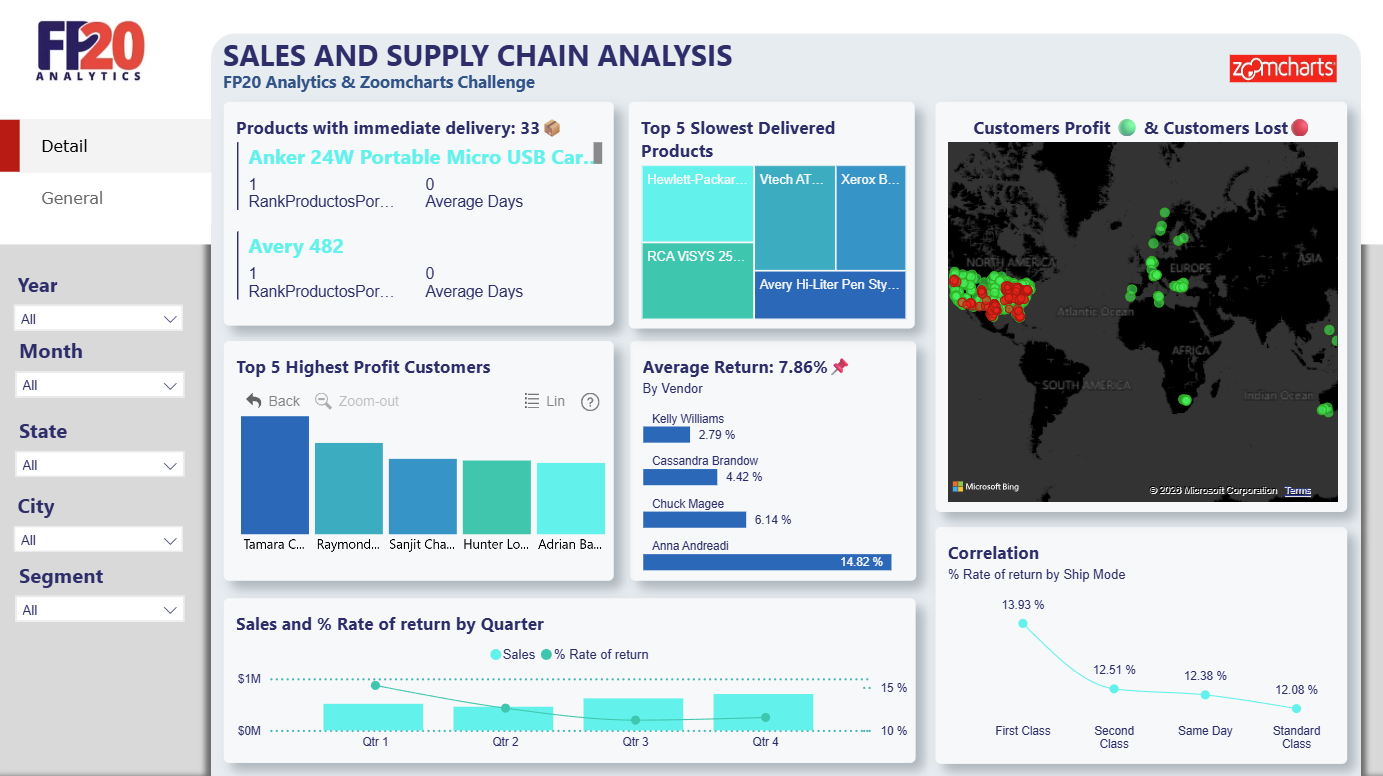Expand the Year dropdown
The height and width of the screenshot is (776, 1383).
coord(99,319)
